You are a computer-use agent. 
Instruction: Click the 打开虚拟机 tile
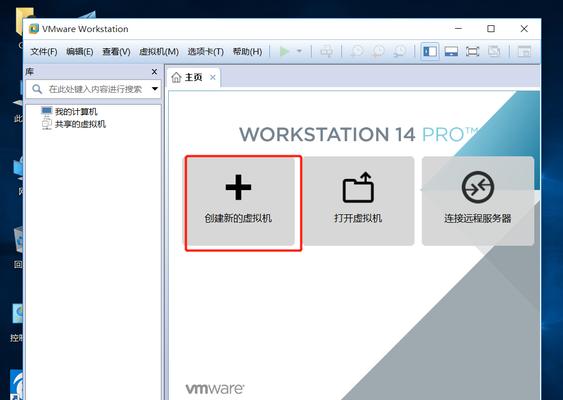(358, 201)
